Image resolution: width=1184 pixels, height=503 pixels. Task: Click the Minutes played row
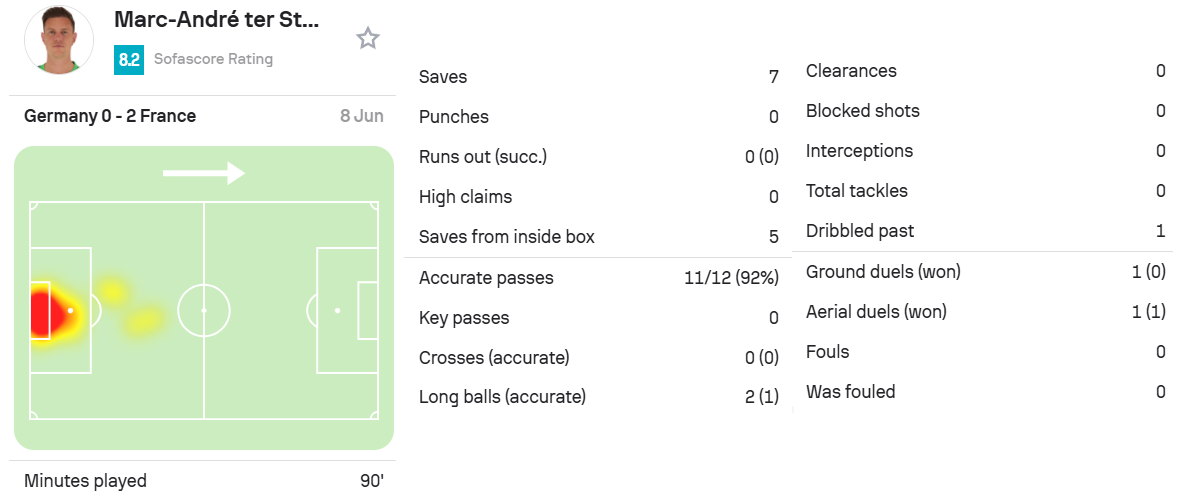click(x=202, y=481)
